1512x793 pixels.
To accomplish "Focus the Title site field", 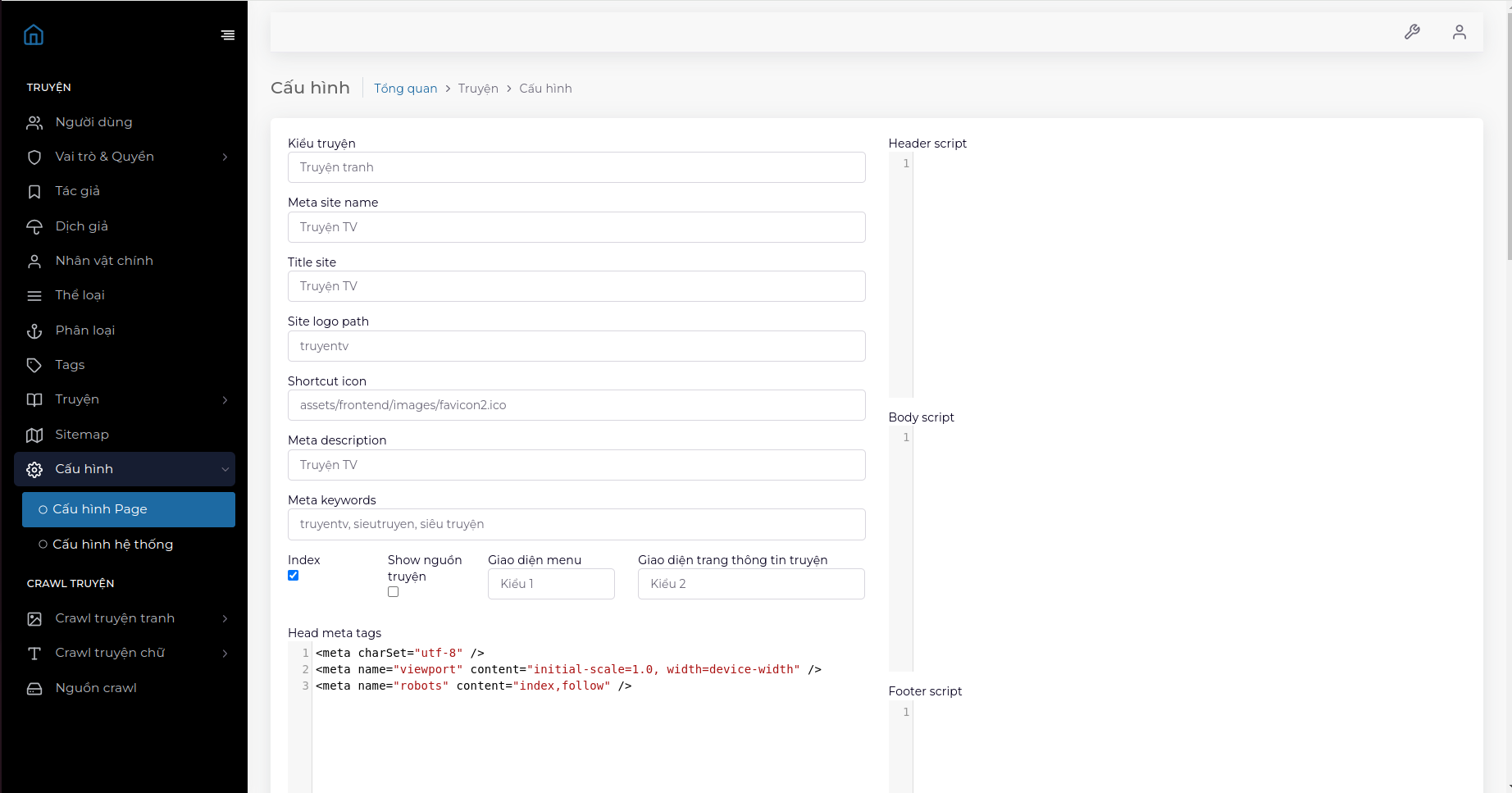I will (x=576, y=286).
